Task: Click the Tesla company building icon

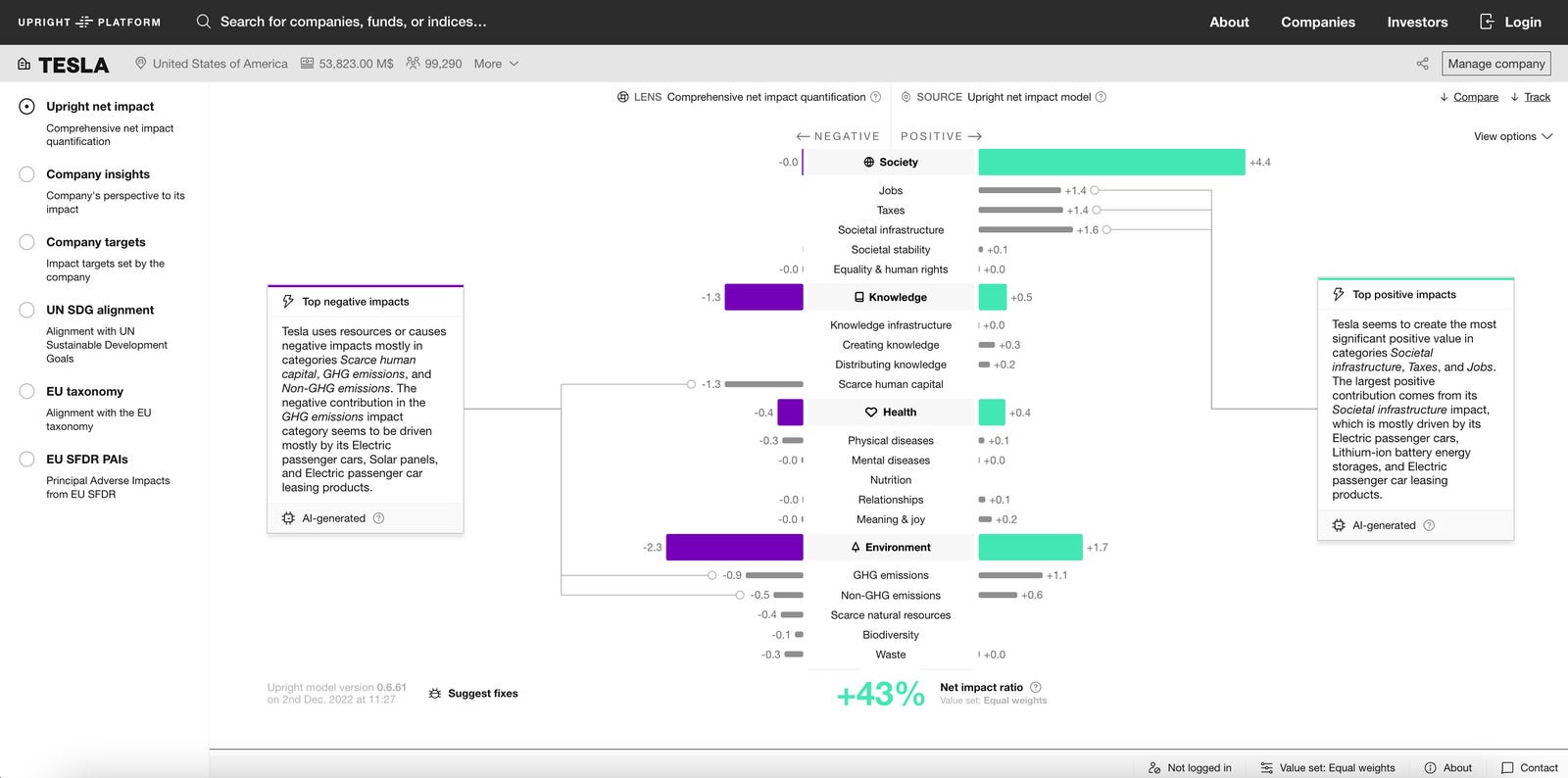Action: (x=24, y=65)
